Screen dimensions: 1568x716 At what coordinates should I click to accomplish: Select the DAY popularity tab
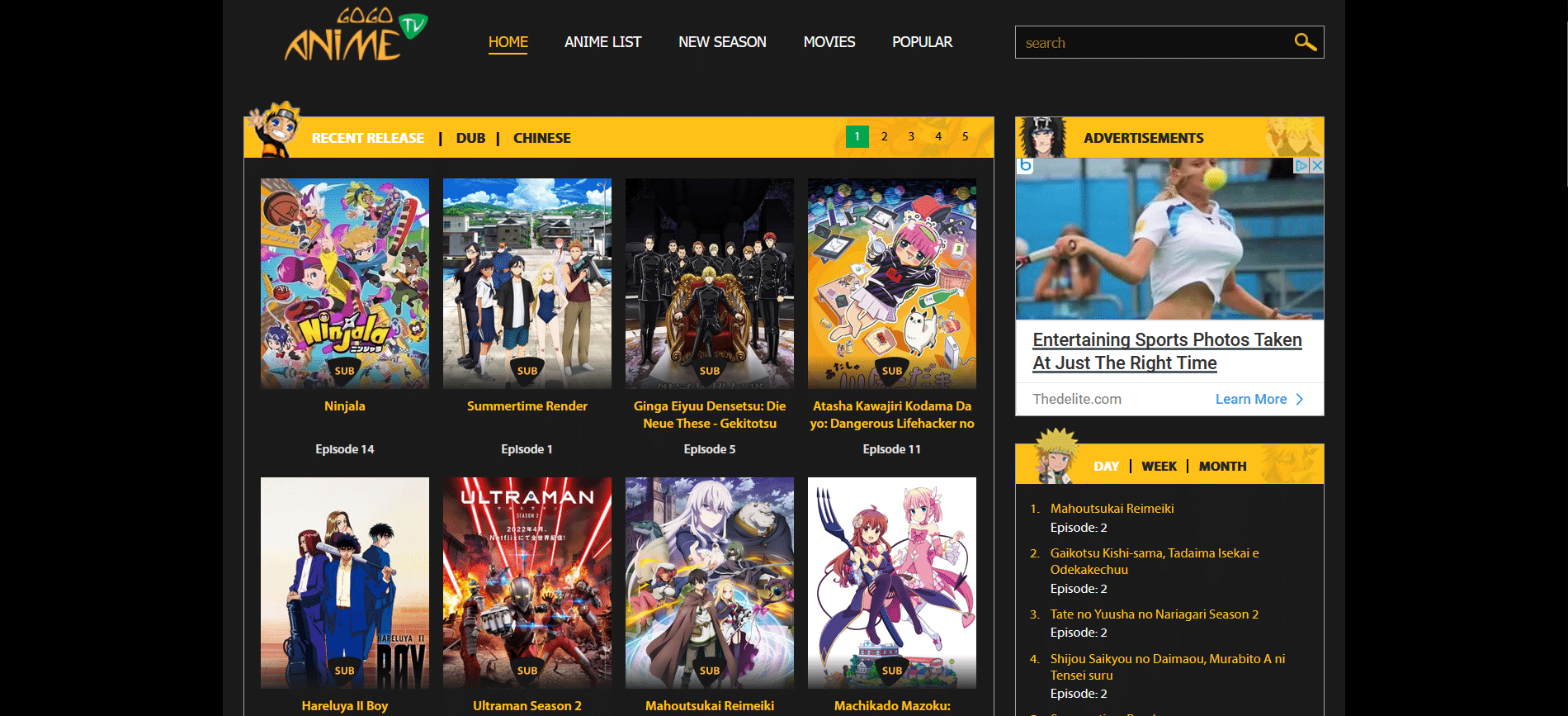click(x=1107, y=467)
